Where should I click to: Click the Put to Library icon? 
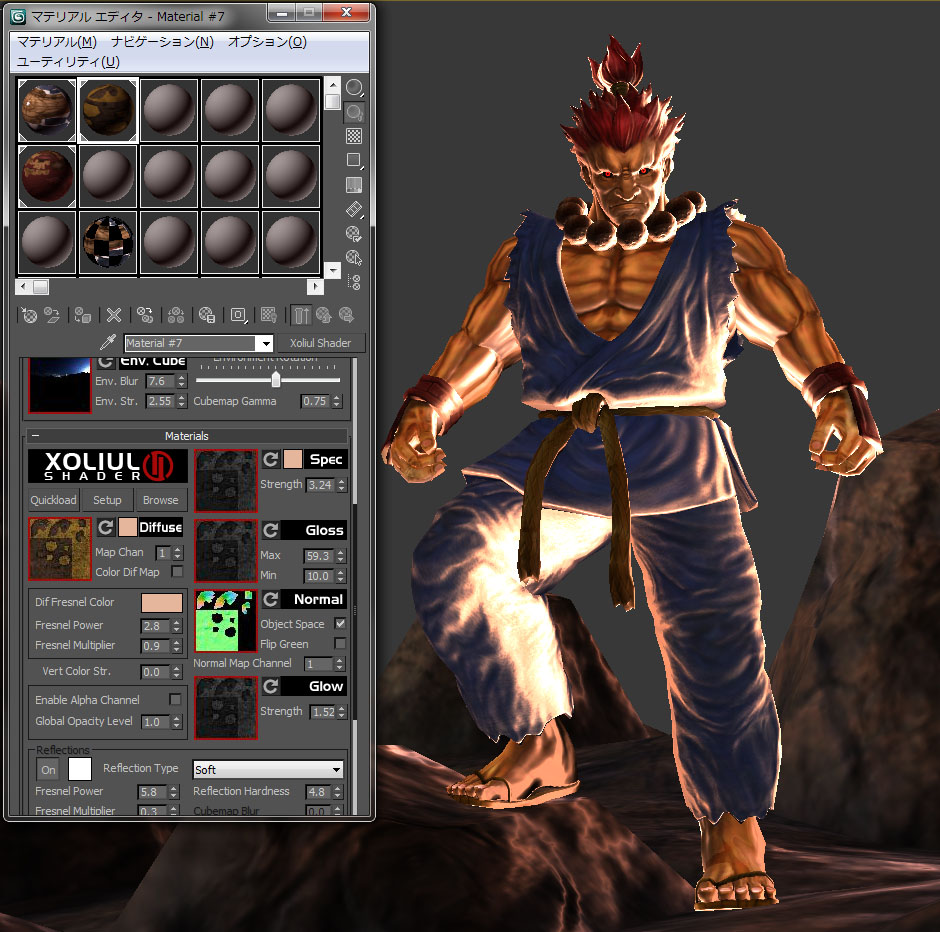click(x=207, y=315)
